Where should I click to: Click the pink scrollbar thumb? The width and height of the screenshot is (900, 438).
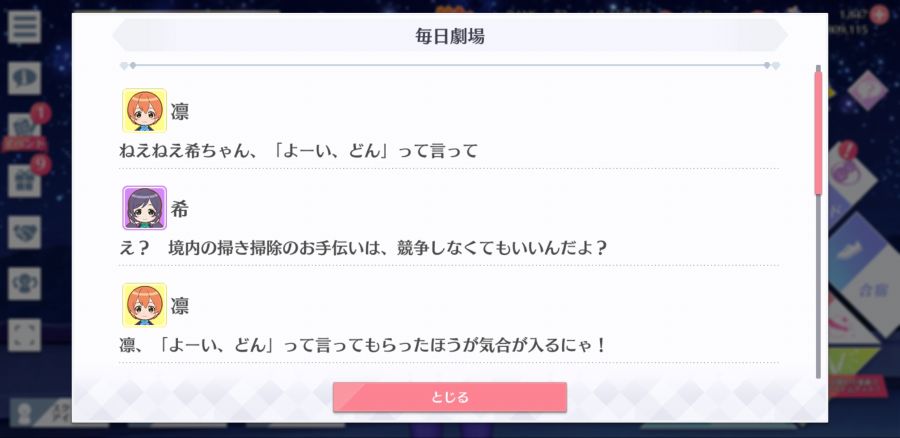tap(818, 133)
